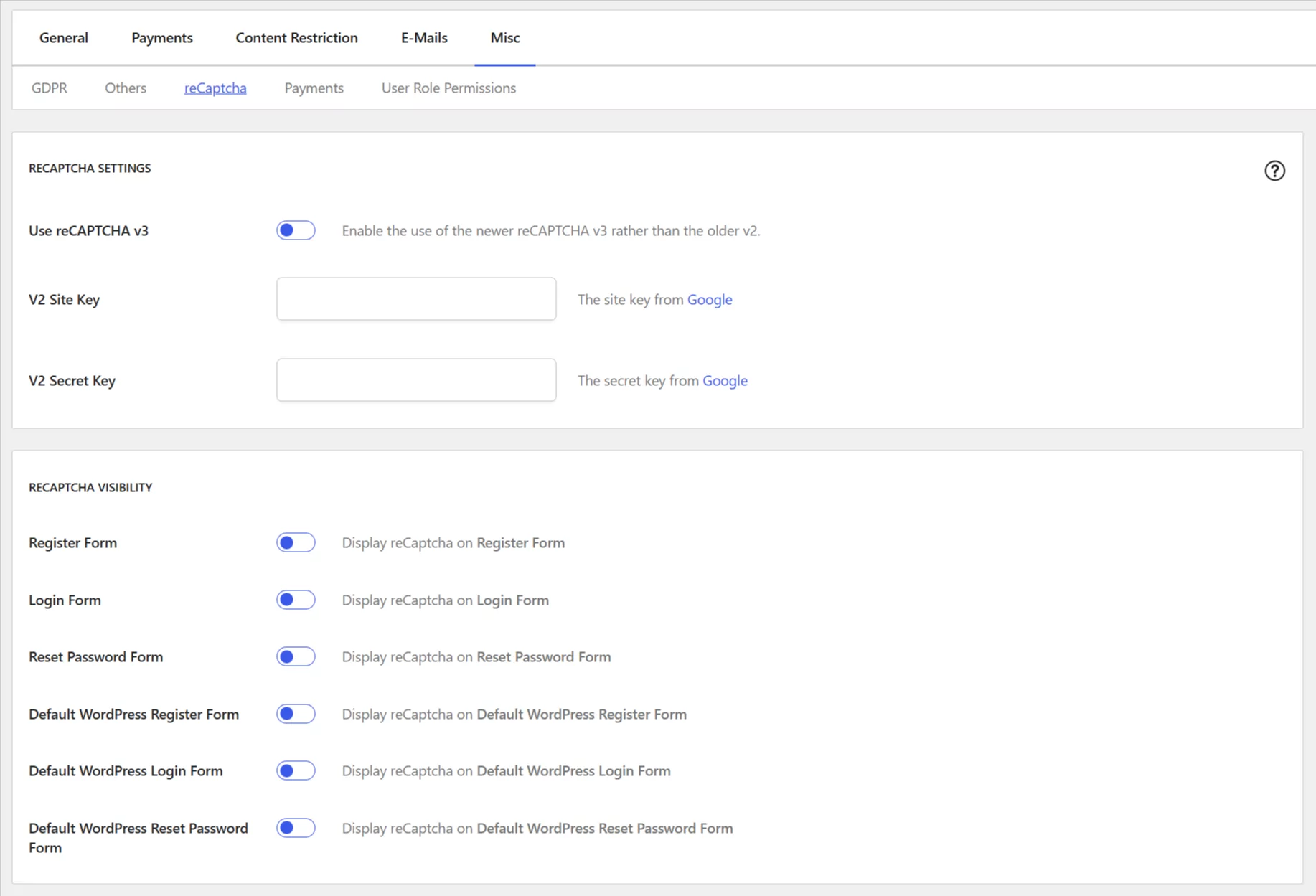Open the reCAPTCHA settings help icon
The height and width of the screenshot is (896, 1316).
[1274, 171]
